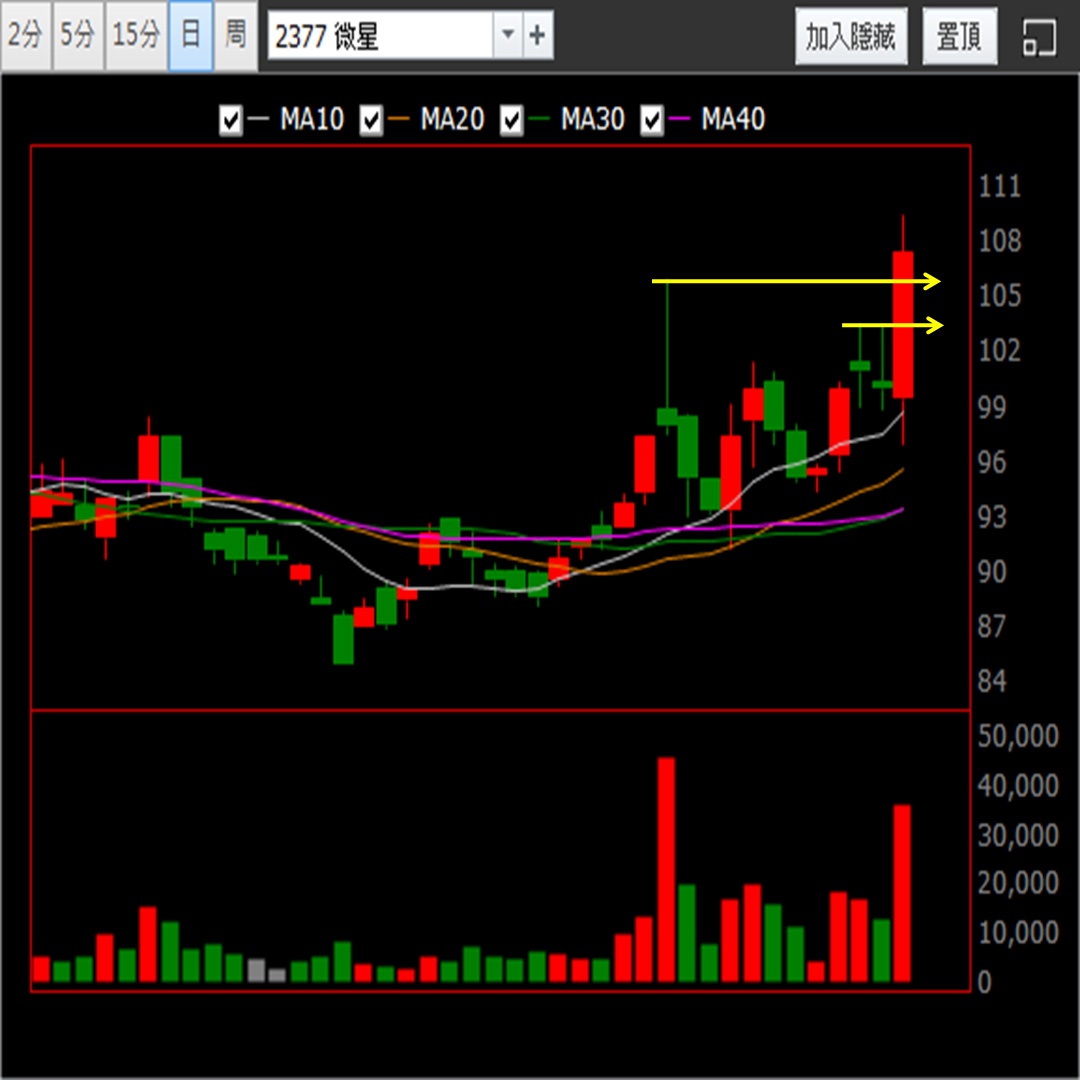This screenshot has height=1080, width=1080.
Task: Click the last red volume bar
Action: coord(902,893)
